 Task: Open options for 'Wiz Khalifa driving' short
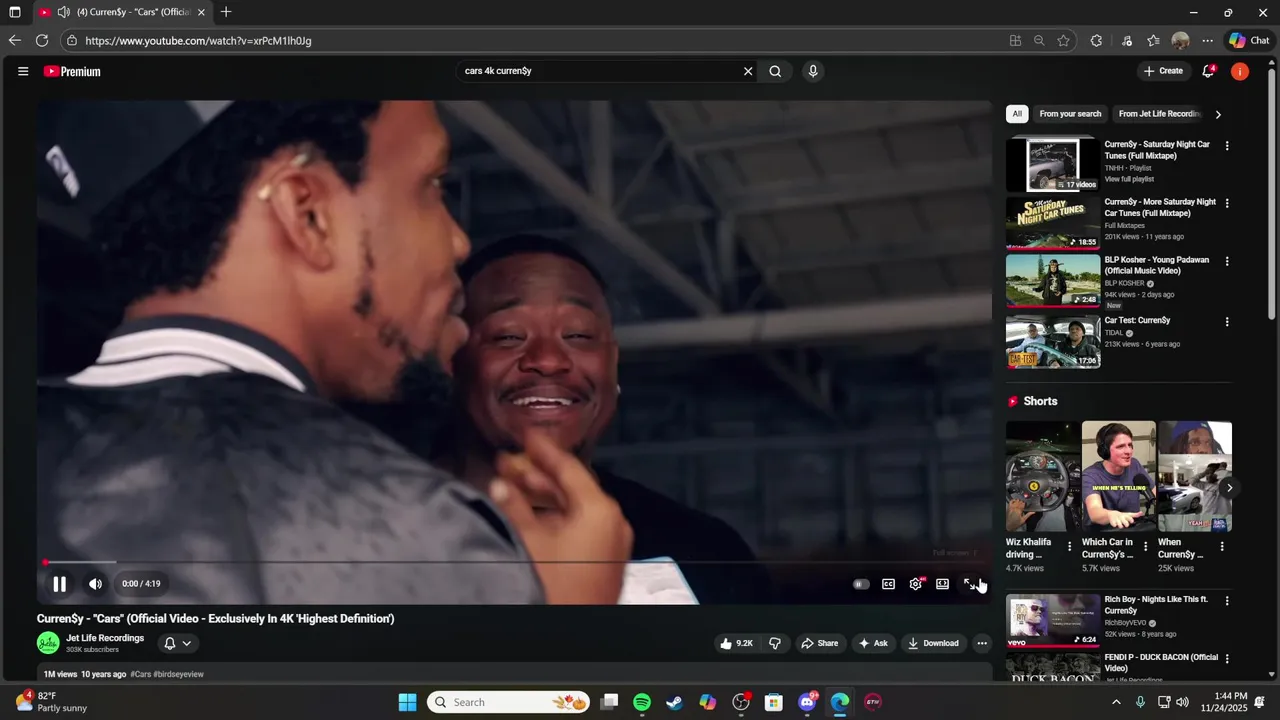tap(1070, 546)
